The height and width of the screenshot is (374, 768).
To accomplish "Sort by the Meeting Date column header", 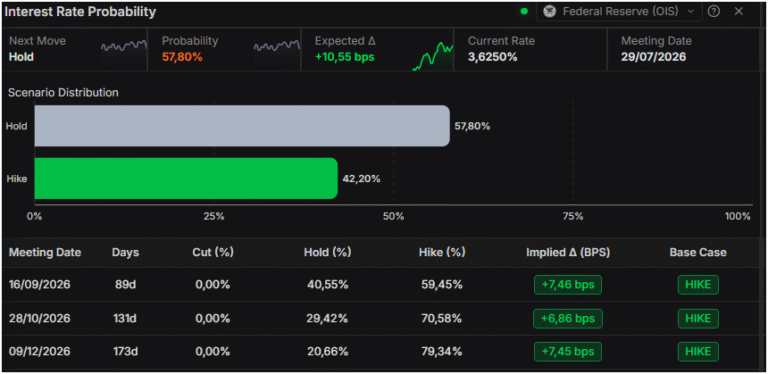I will click(45, 253).
